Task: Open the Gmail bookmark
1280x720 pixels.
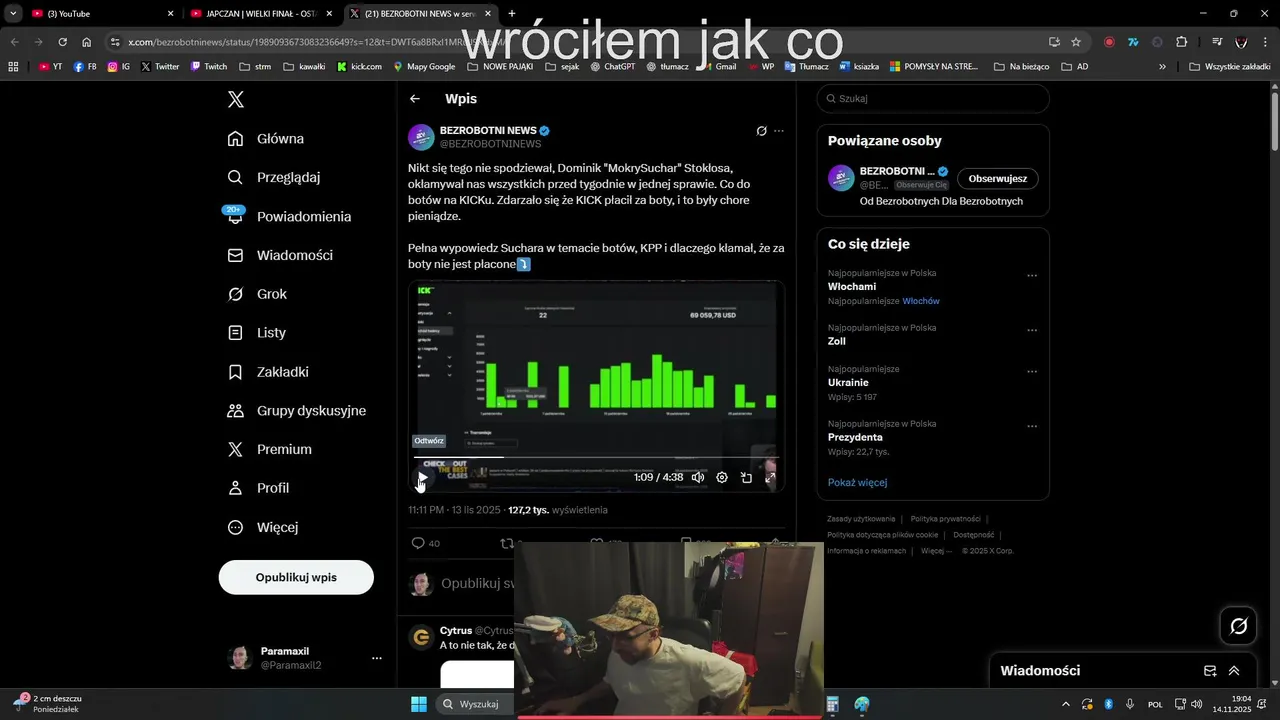Action: pyautogui.click(x=719, y=67)
